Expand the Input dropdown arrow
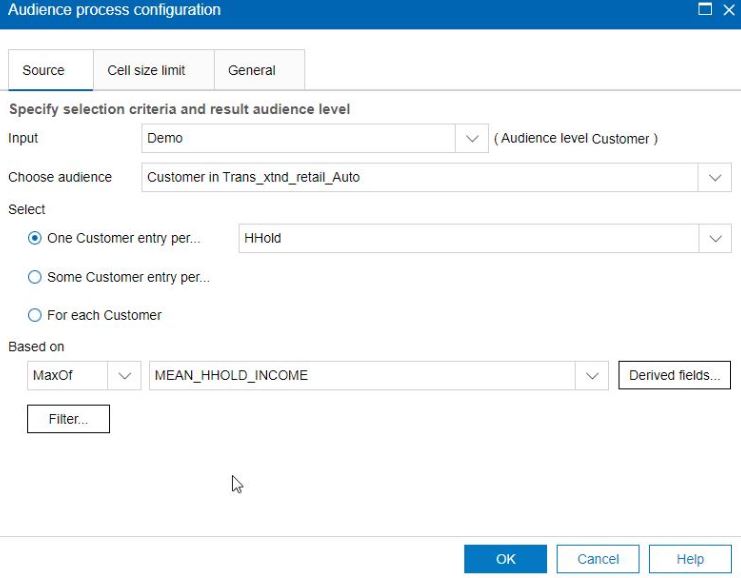Screen dimensions: 741x578 [x=472, y=139]
